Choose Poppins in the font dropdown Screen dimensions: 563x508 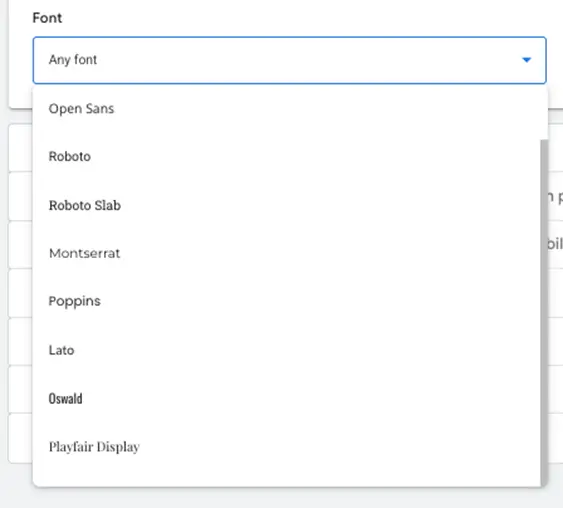click(x=287, y=301)
